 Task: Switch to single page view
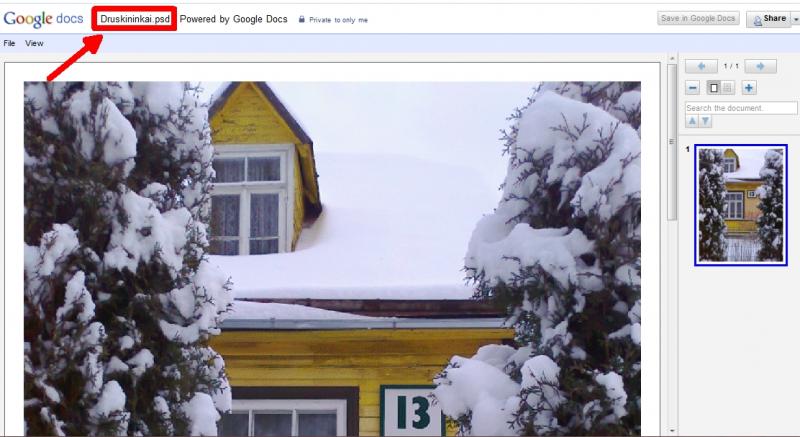(x=714, y=88)
